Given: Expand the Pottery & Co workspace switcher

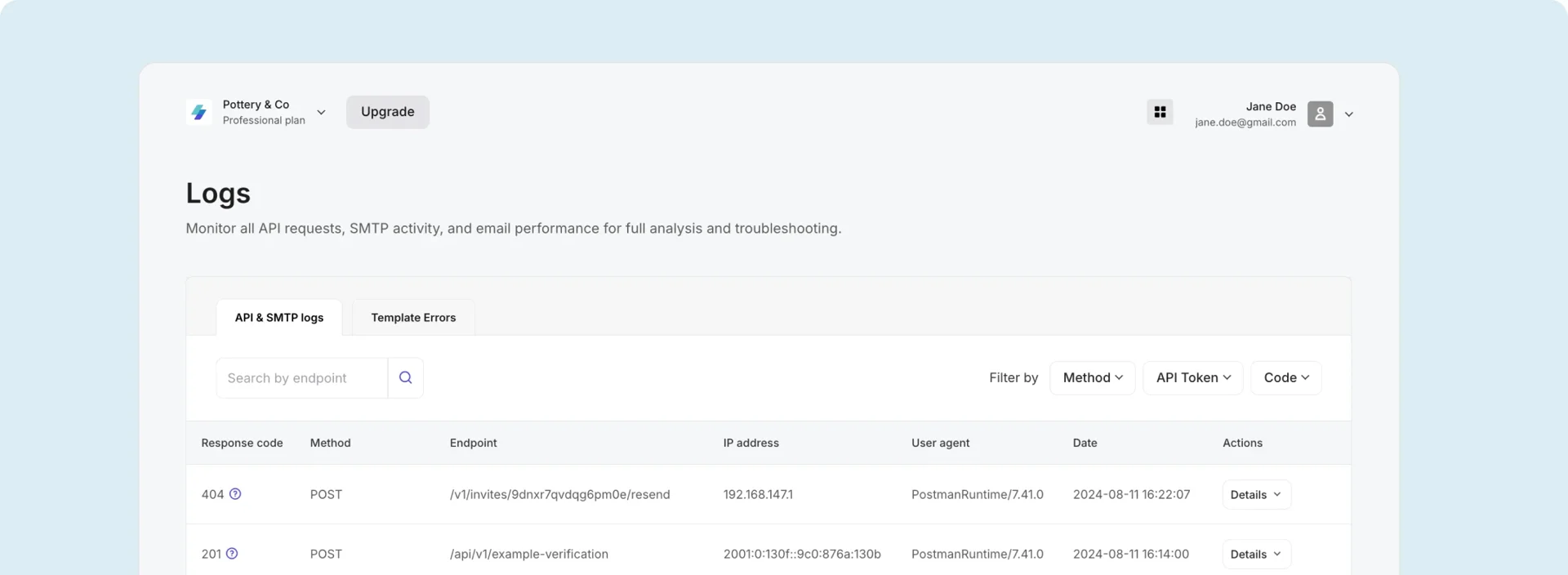Looking at the screenshot, I should 321,113.
